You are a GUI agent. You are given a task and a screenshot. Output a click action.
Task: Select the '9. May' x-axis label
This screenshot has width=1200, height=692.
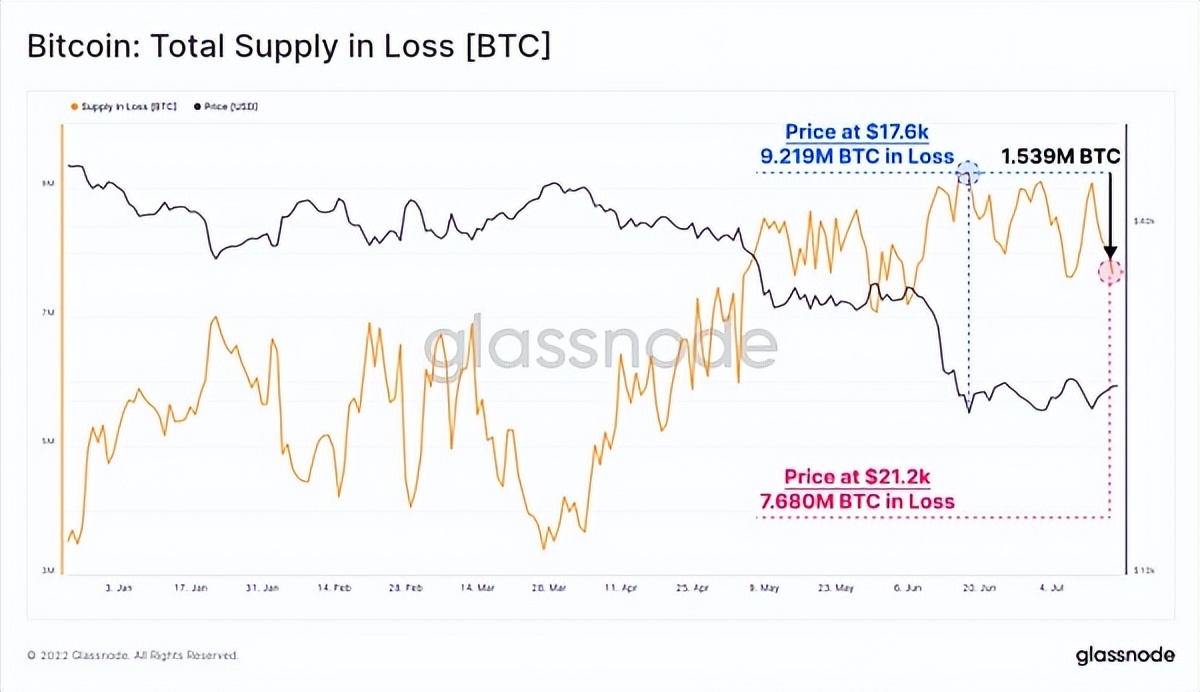pos(763,588)
